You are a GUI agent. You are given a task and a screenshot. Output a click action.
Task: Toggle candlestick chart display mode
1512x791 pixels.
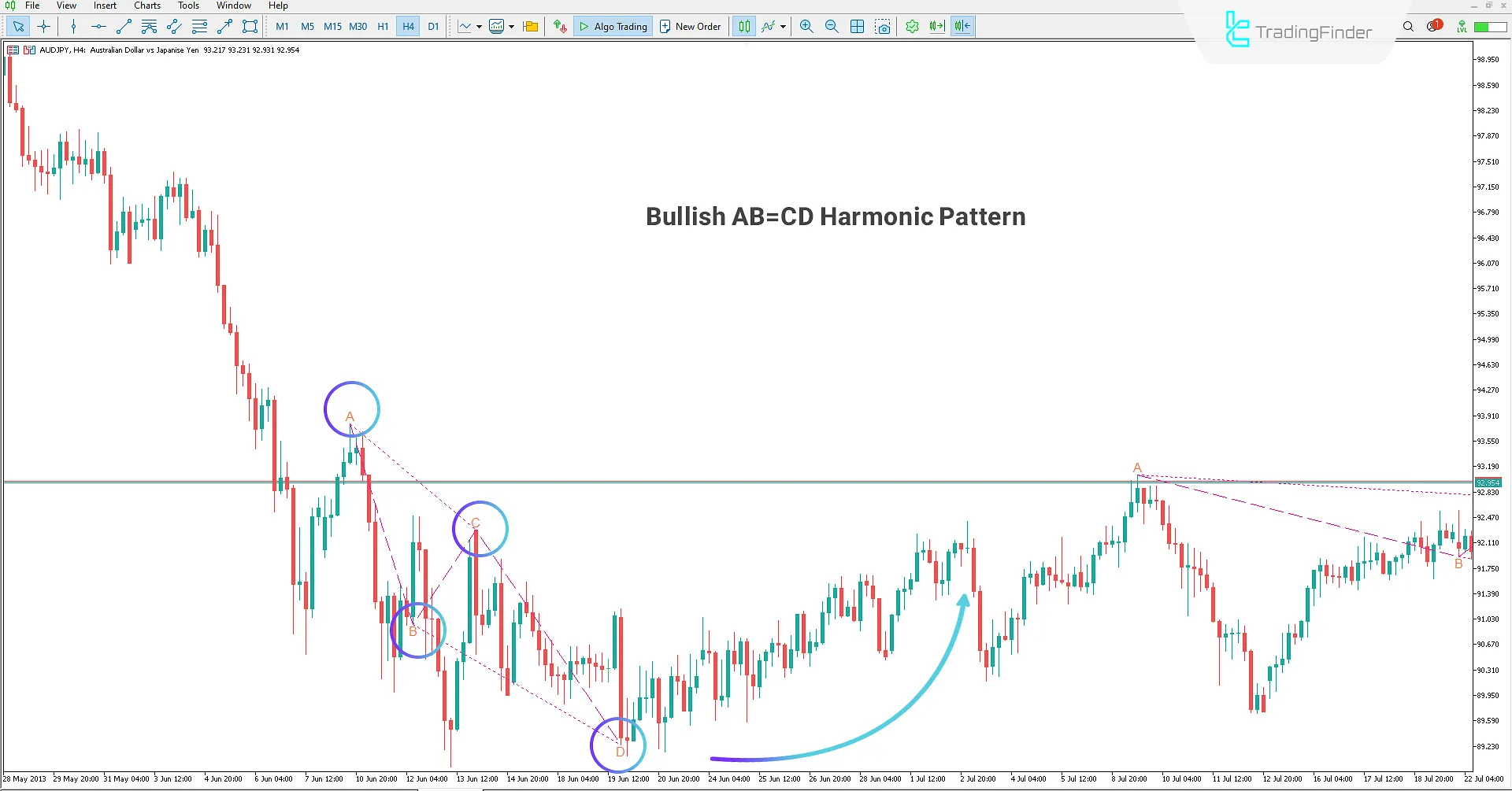tap(743, 26)
